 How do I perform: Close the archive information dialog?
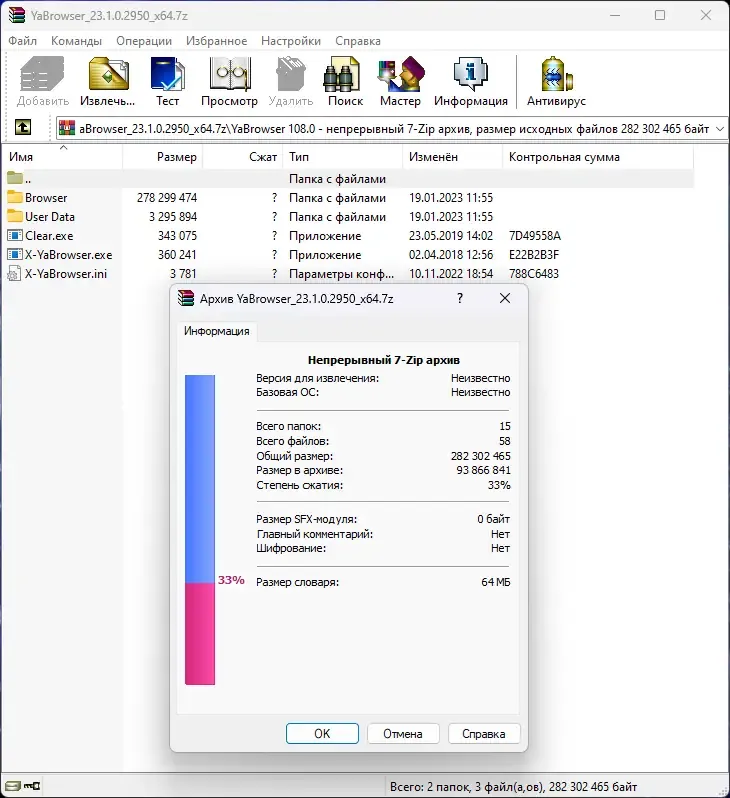(x=505, y=298)
